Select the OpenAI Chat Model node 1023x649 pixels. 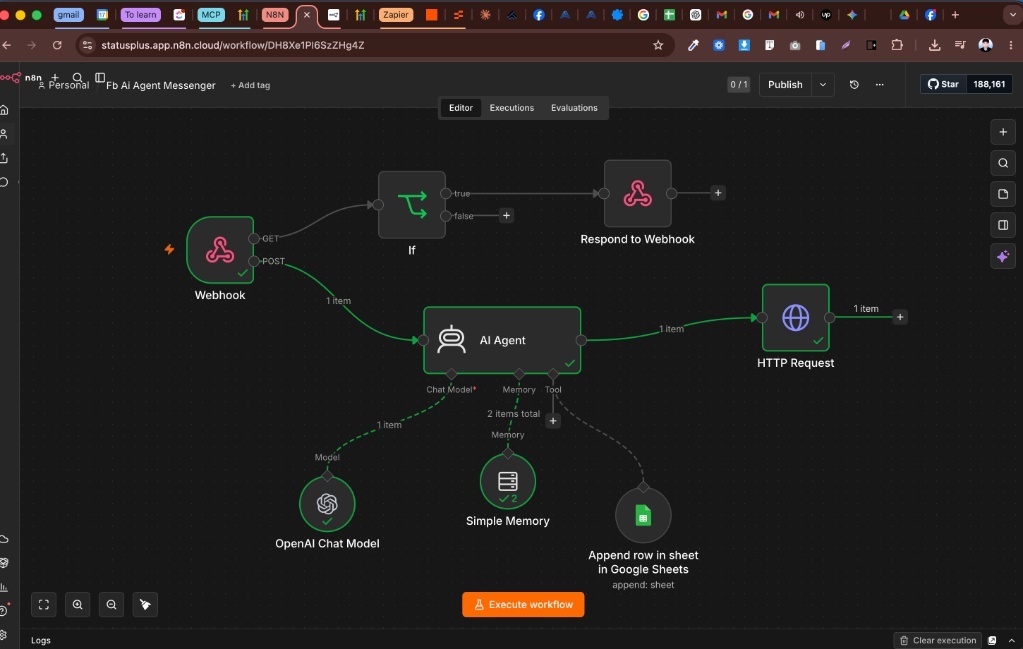click(327, 504)
